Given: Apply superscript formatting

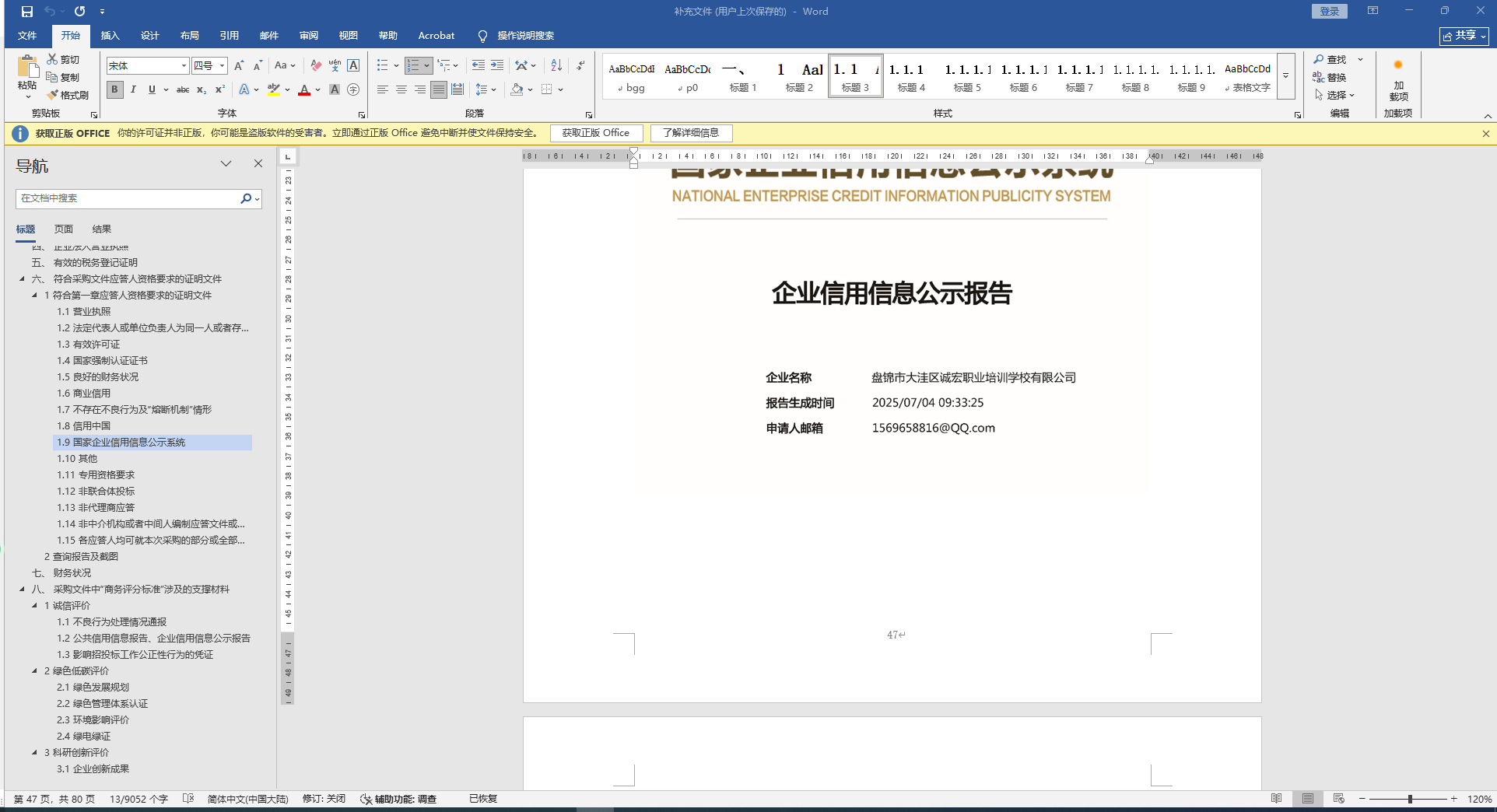Looking at the screenshot, I should pos(220,89).
